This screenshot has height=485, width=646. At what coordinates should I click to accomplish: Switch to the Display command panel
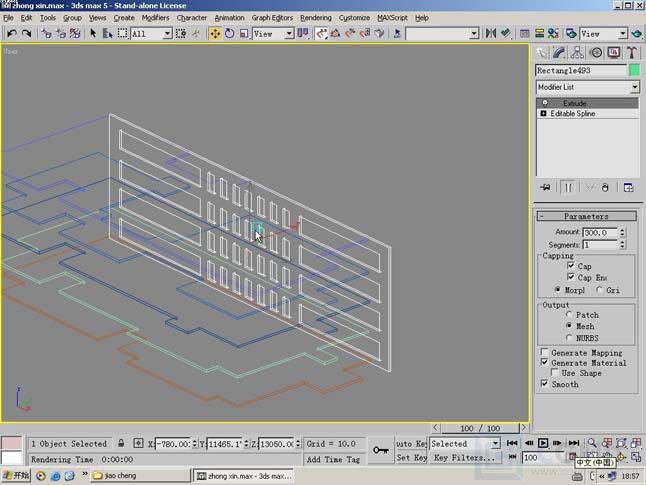point(614,53)
